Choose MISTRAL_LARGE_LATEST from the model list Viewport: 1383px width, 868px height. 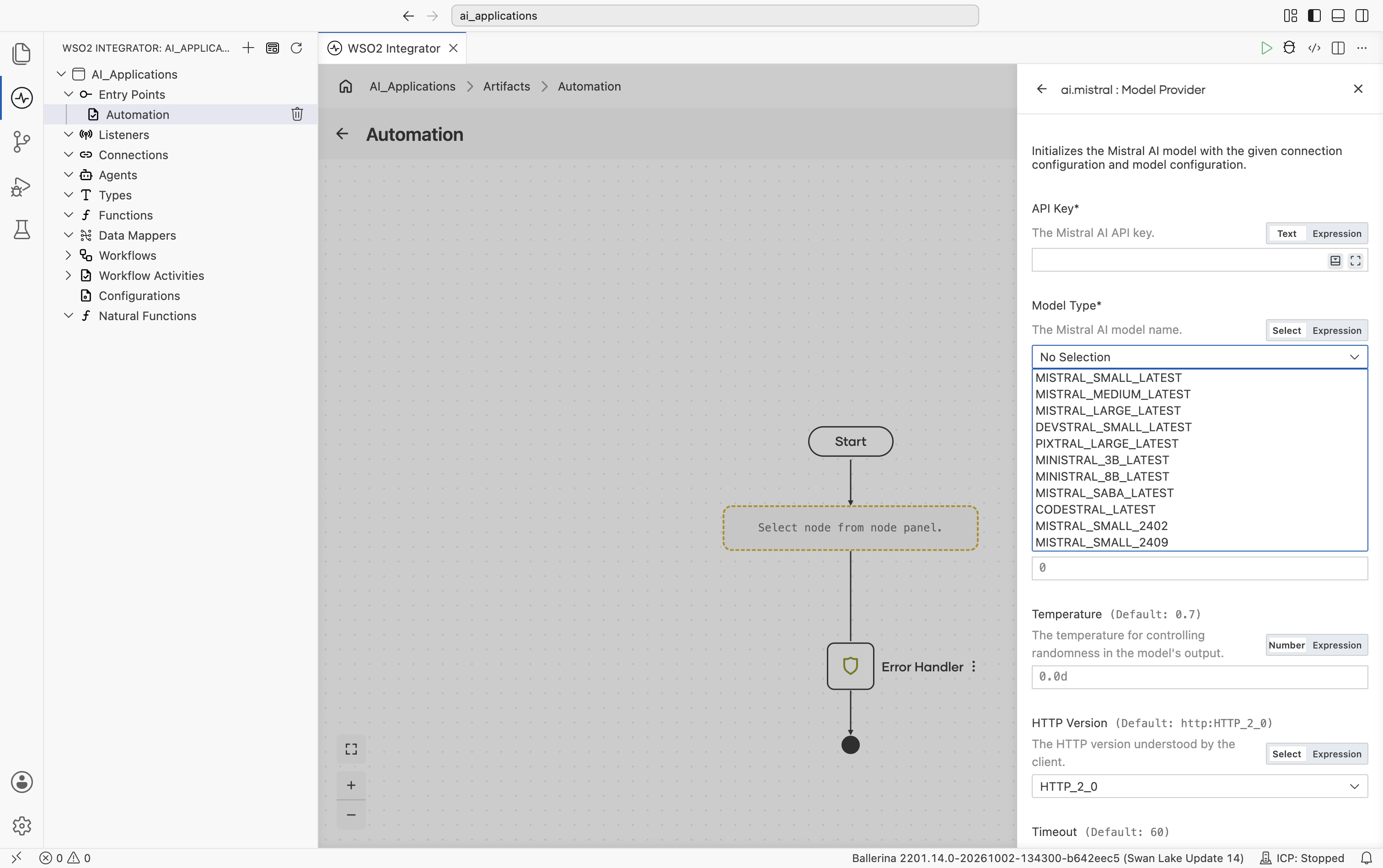click(x=1199, y=411)
